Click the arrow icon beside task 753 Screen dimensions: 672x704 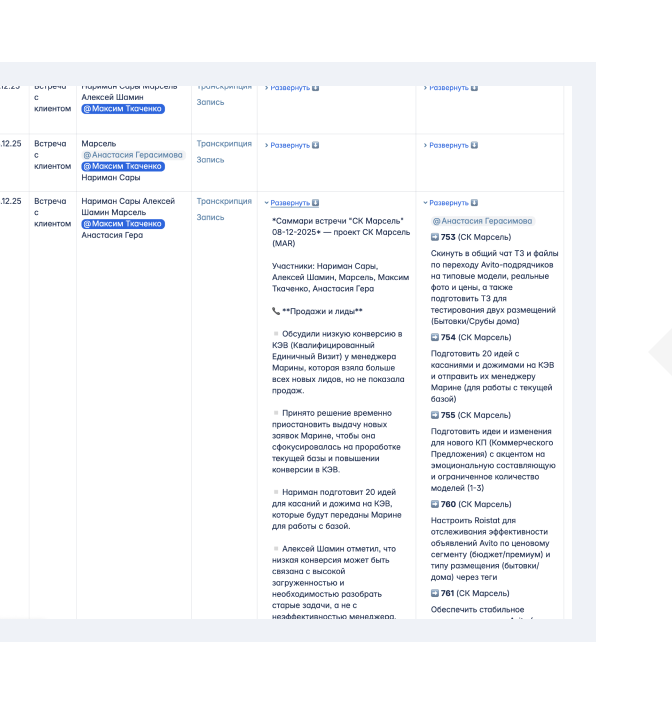tap(435, 237)
